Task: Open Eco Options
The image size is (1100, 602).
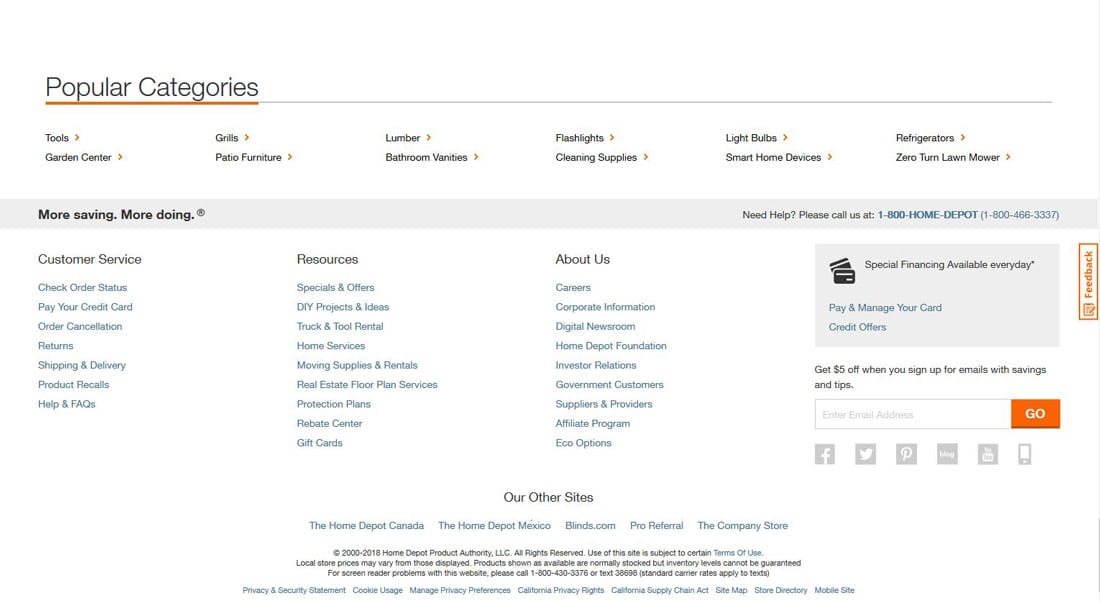Action: (x=584, y=443)
